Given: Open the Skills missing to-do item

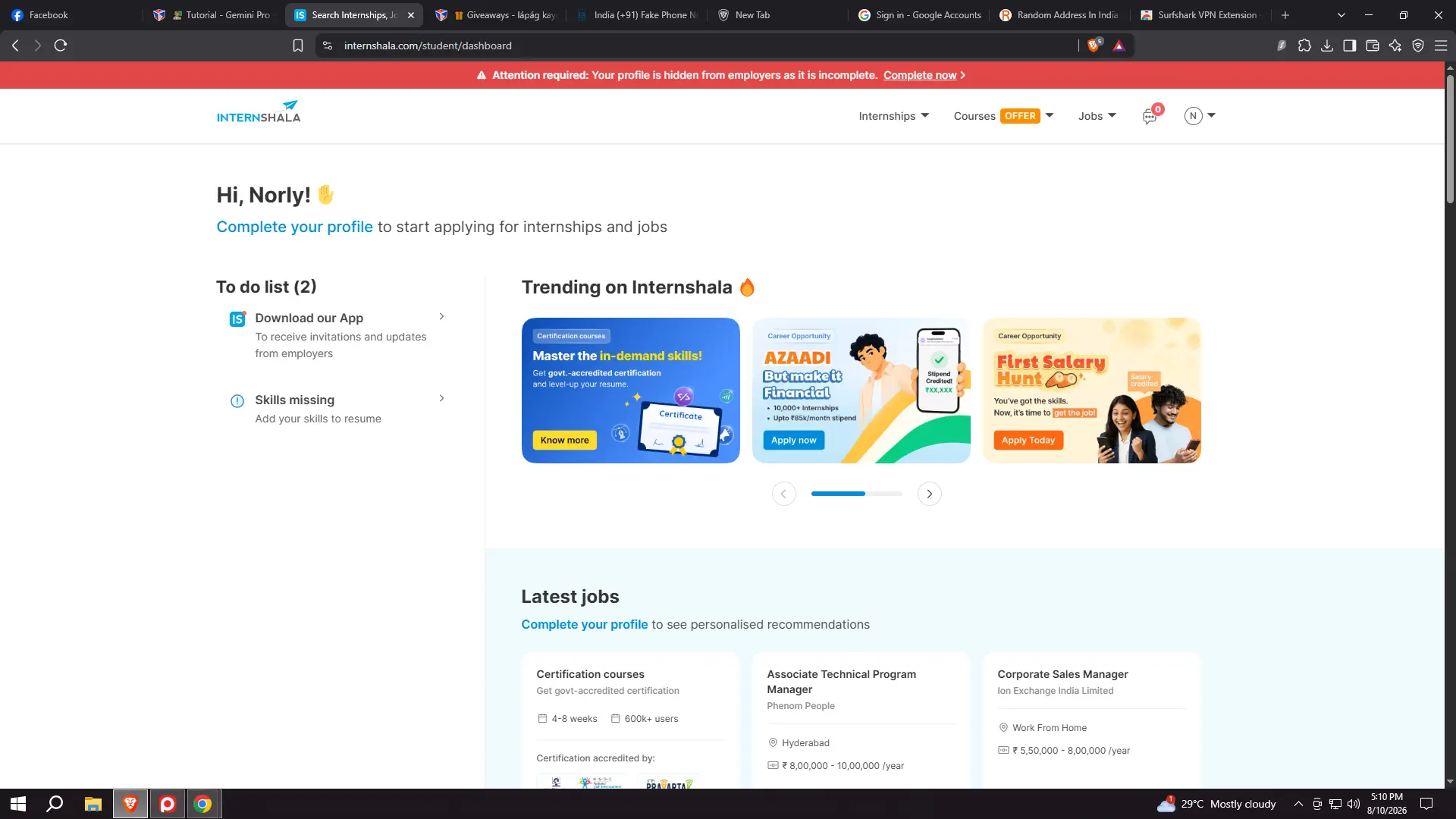Looking at the screenshot, I should pos(337,409).
